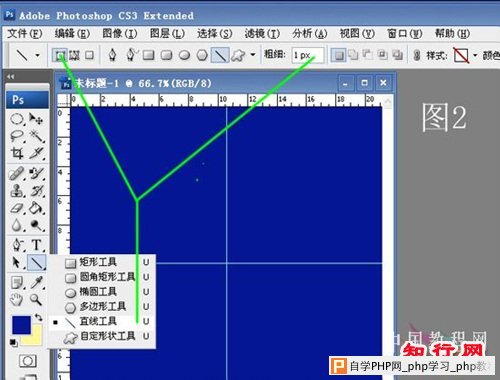The height and width of the screenshot is (380, 500).
Task: Click the blue foreground color swatch
Action: pyautogui.click(x=21, y=325)
